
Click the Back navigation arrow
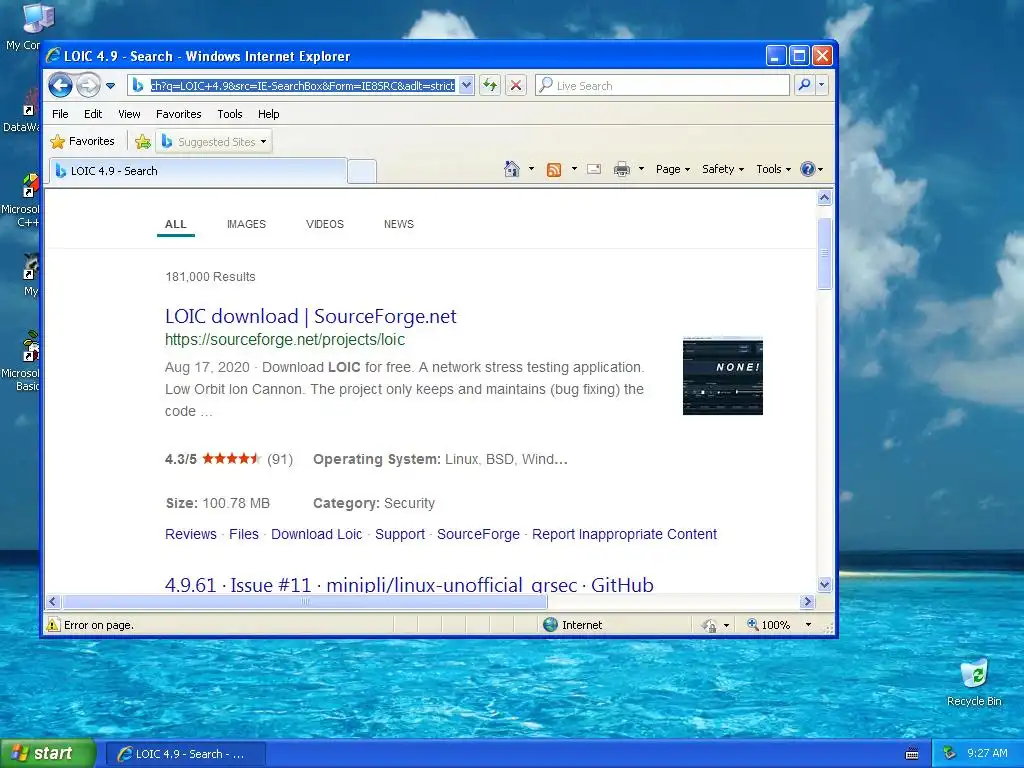pos(60,86)
